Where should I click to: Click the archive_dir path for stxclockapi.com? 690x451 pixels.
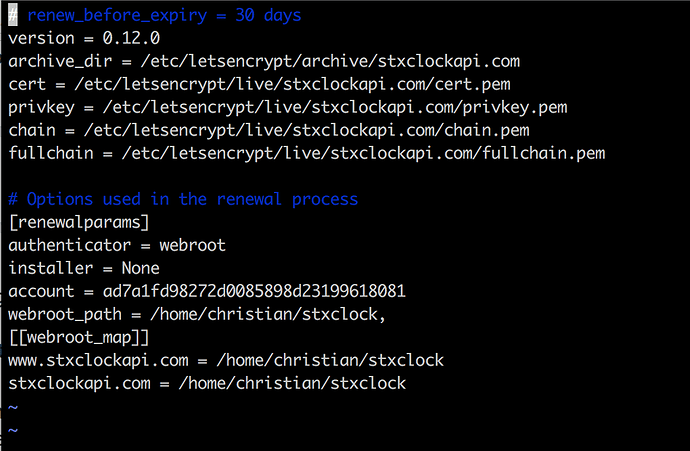pyautogui.click(x=330, y=62)
